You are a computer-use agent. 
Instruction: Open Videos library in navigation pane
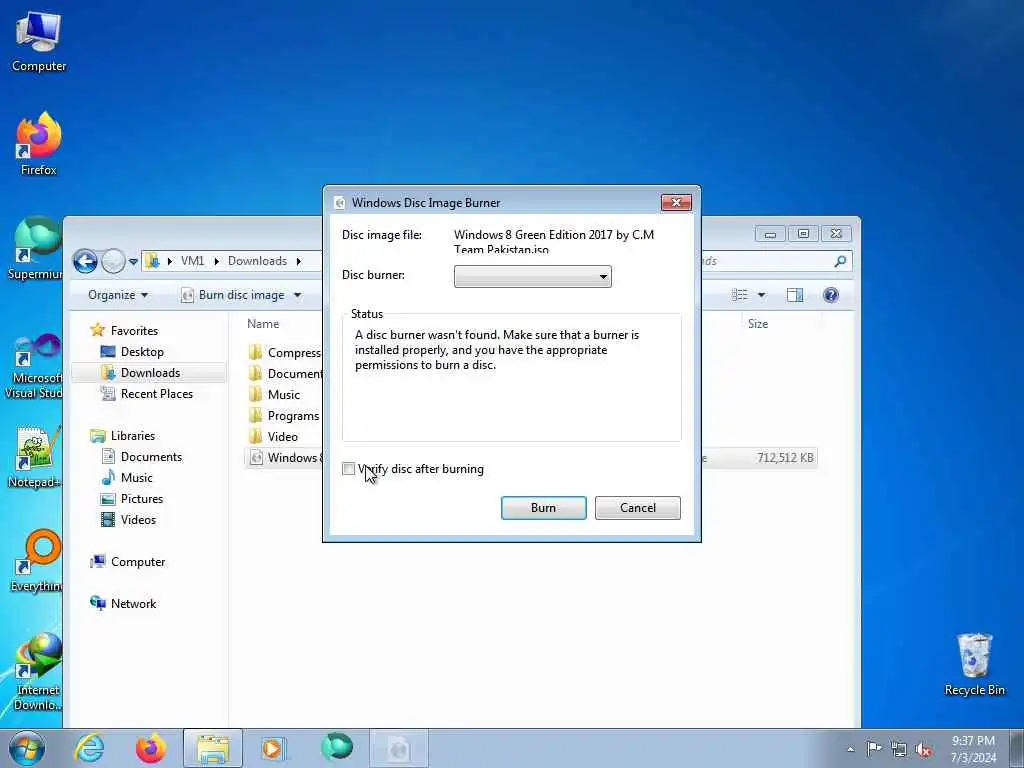[x=138, y=520]
